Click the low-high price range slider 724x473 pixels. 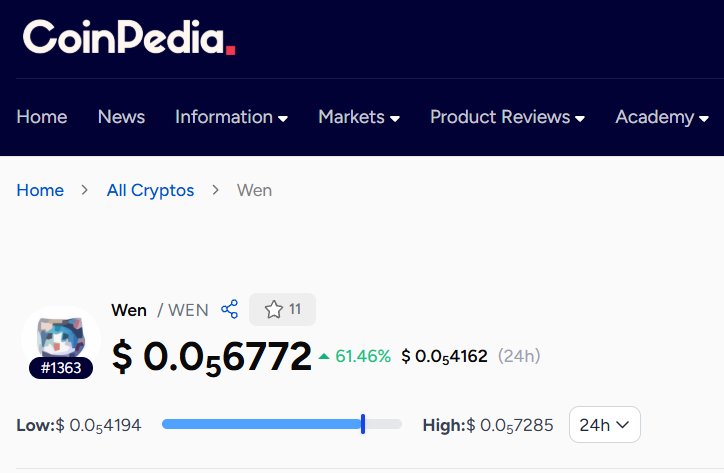282,424
